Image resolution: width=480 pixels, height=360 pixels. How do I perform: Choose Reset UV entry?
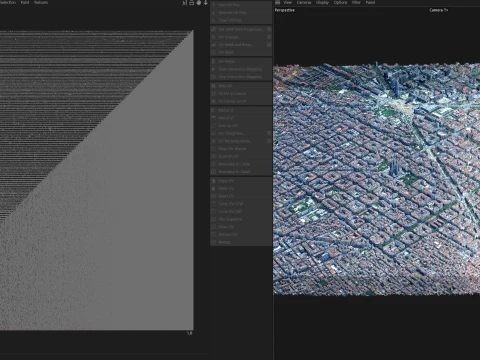tap(241, 196)
